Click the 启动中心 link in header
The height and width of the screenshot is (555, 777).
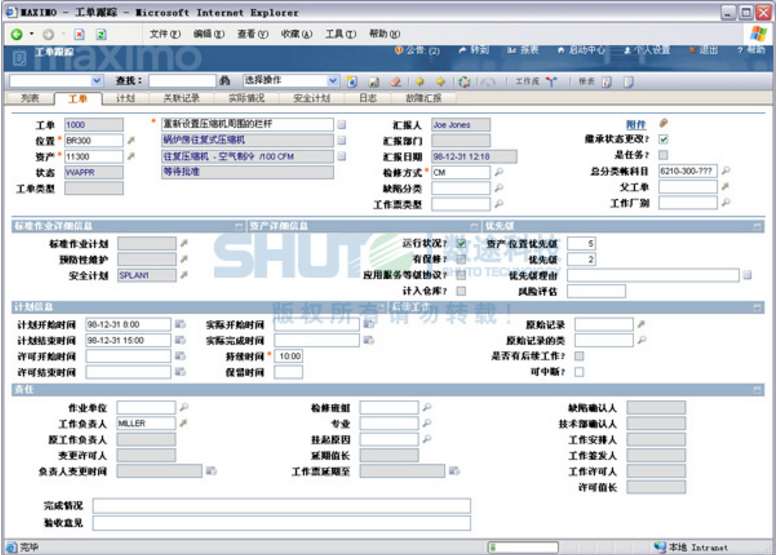(582, 51)
